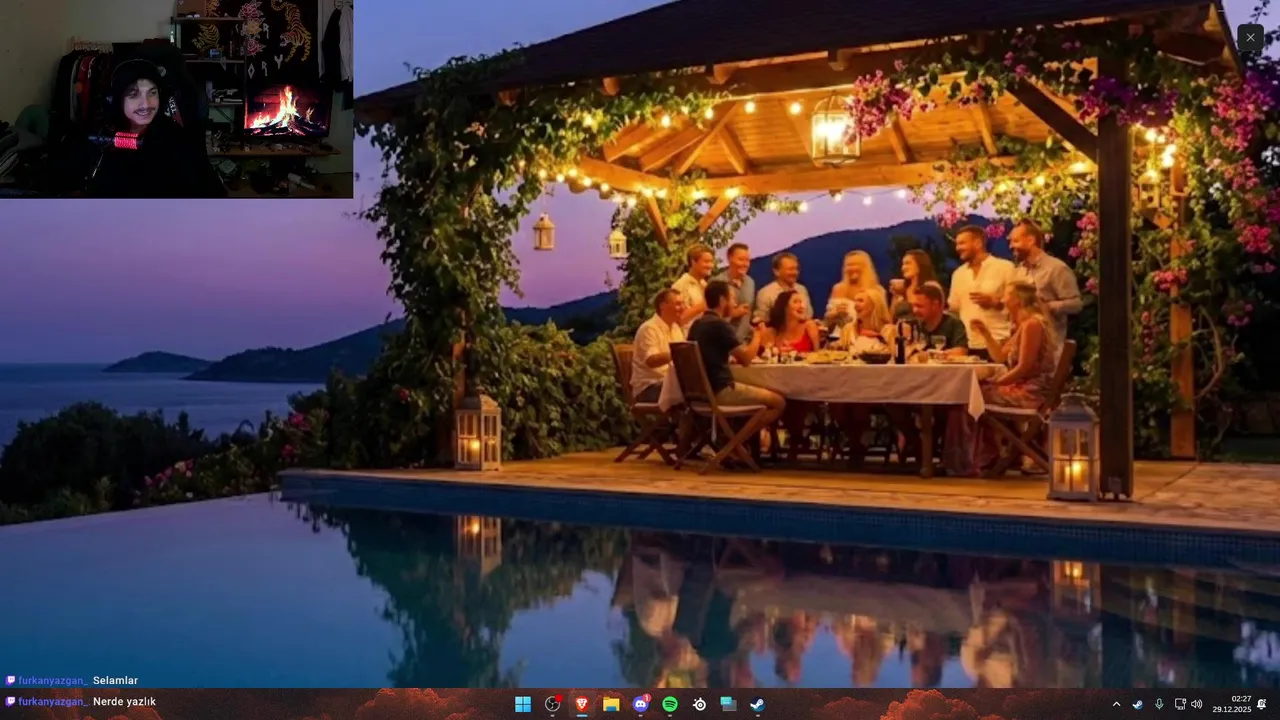Open network settings tray icon
1280x720 pixels.
tap(1180, 704)
